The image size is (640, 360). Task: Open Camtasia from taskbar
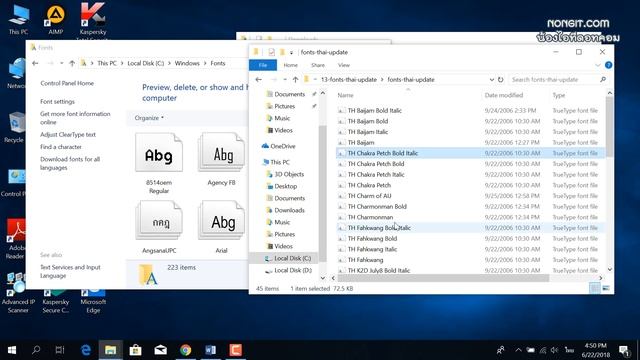[x=236, y=350]
